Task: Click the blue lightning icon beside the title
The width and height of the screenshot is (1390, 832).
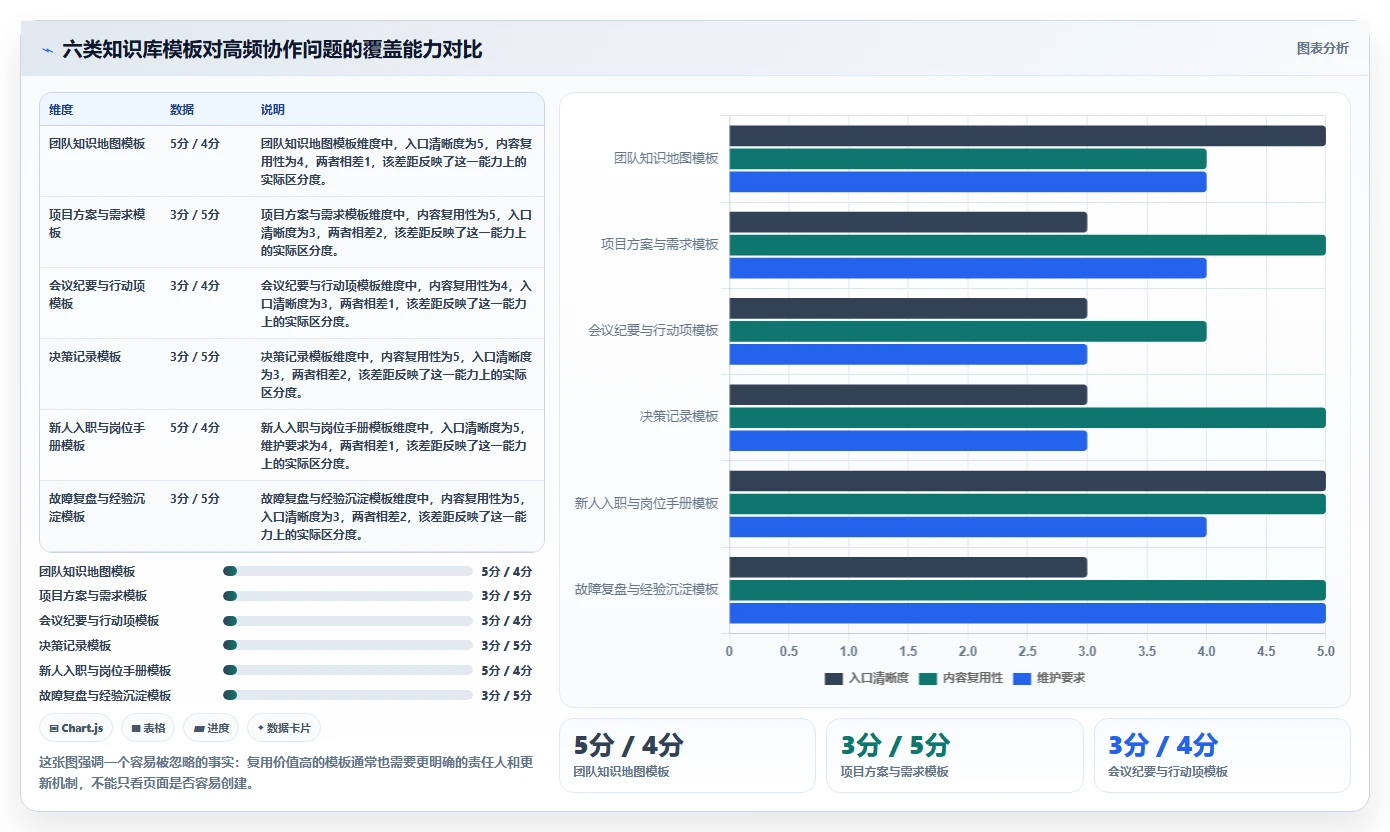Action: point(48,50)
